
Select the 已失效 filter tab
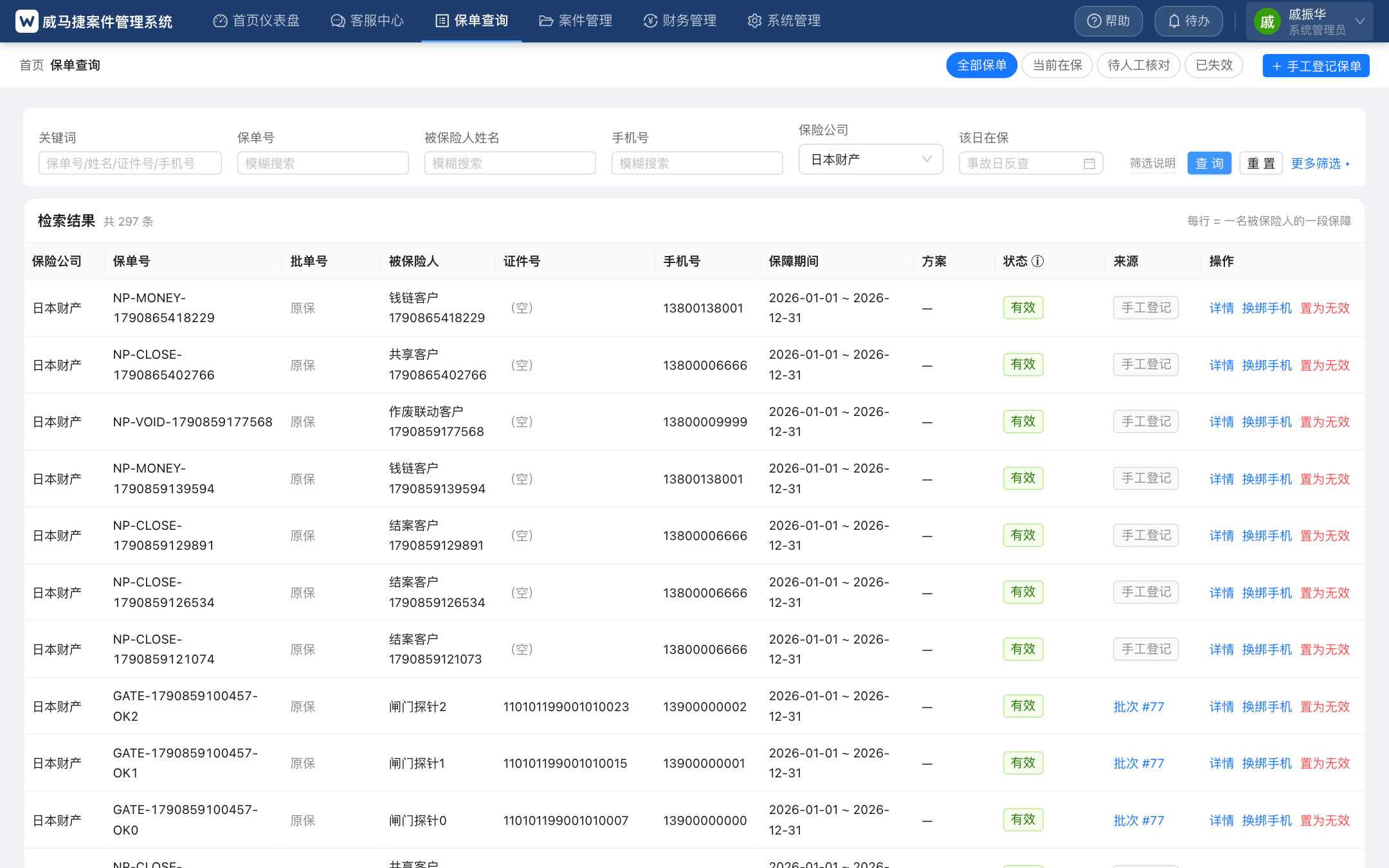tap(1214, 65)
